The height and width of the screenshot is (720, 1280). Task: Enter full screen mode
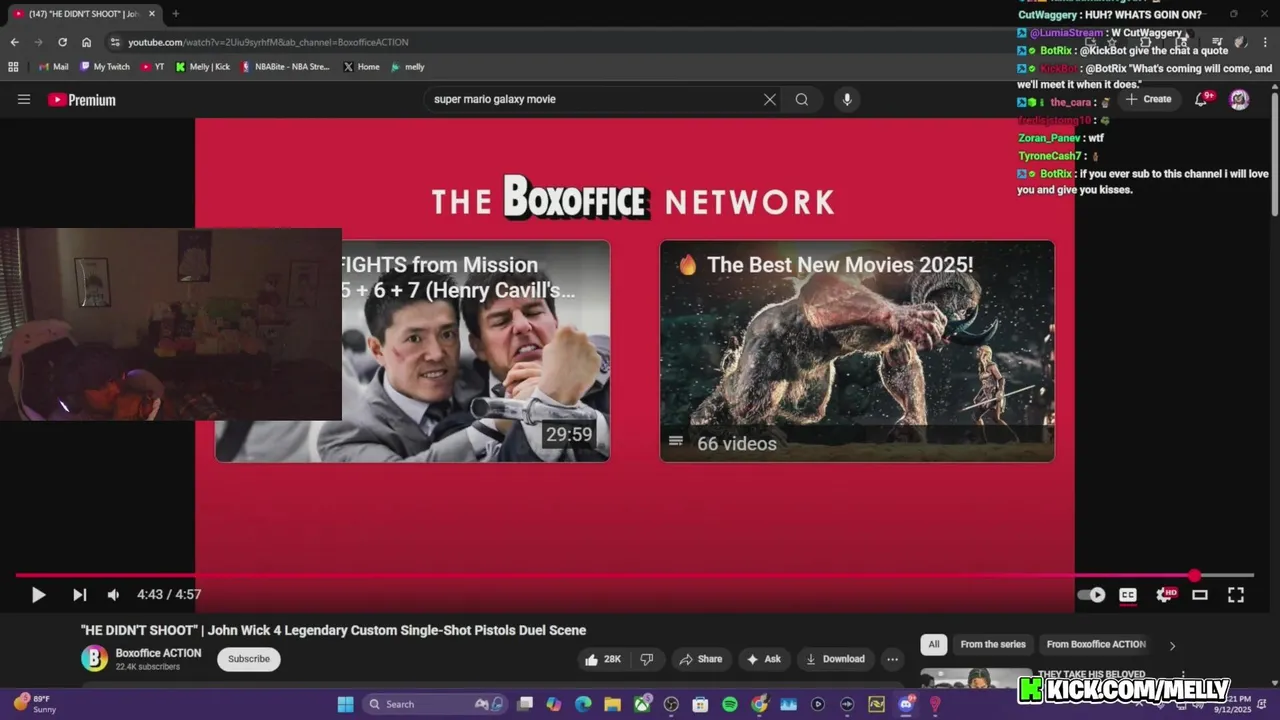[x=1236, y=595]
